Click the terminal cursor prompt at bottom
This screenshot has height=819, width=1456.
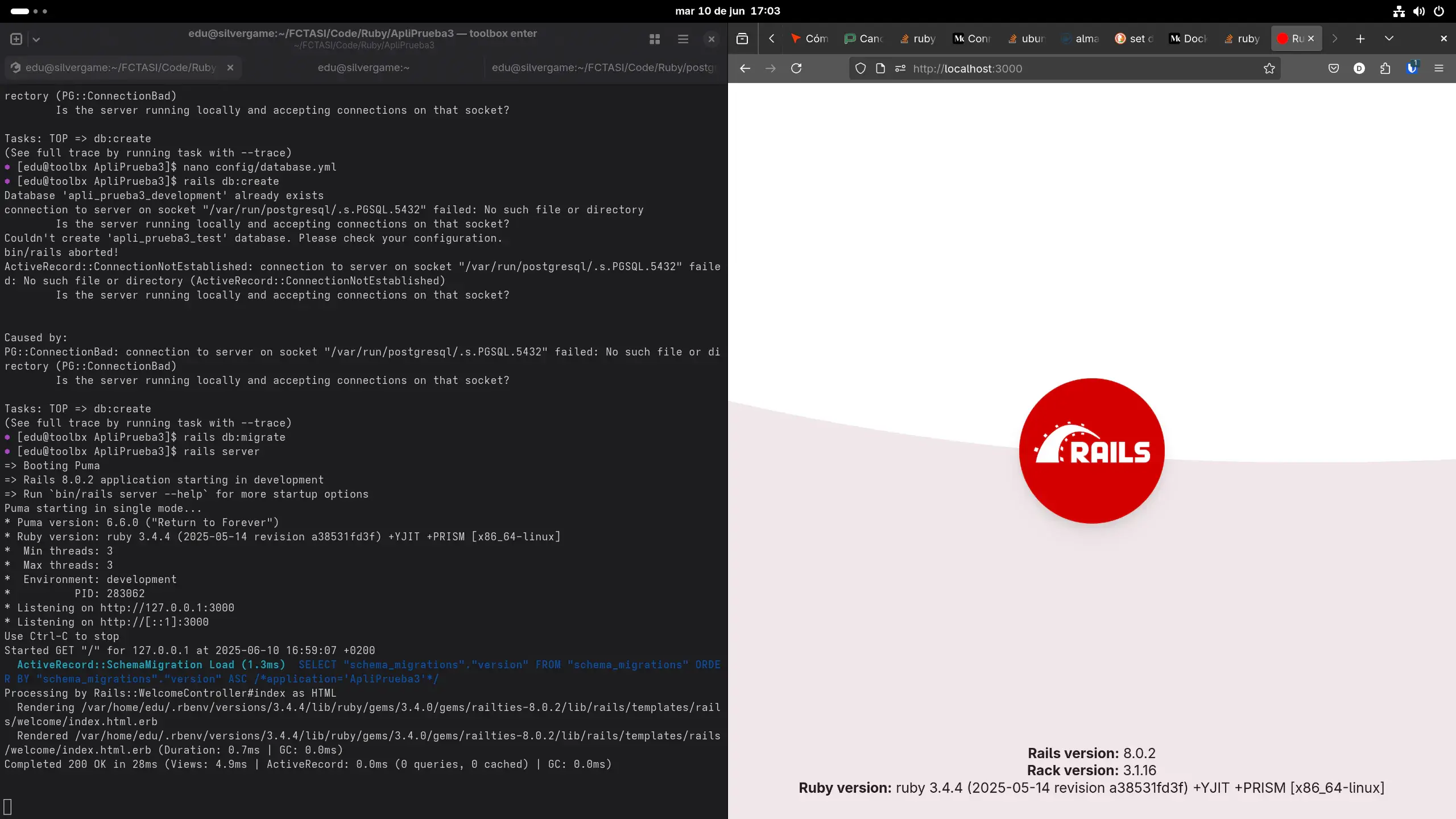pyautogui.click(x=7, y=806)
